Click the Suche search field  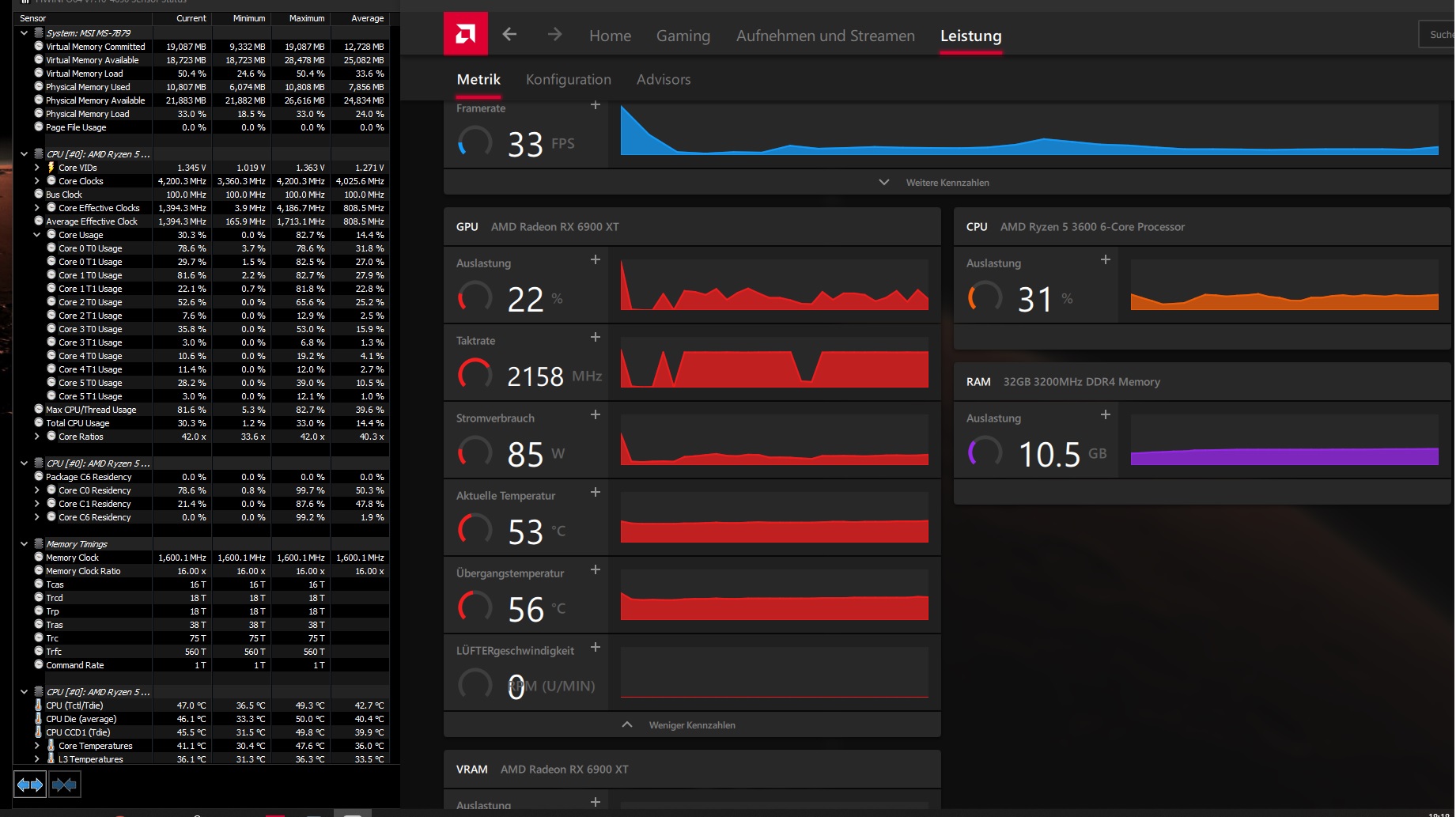click(x=1436, y=35)
